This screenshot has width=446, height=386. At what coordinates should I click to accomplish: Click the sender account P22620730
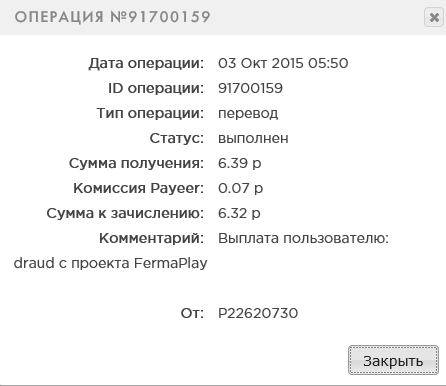(258, 313)
